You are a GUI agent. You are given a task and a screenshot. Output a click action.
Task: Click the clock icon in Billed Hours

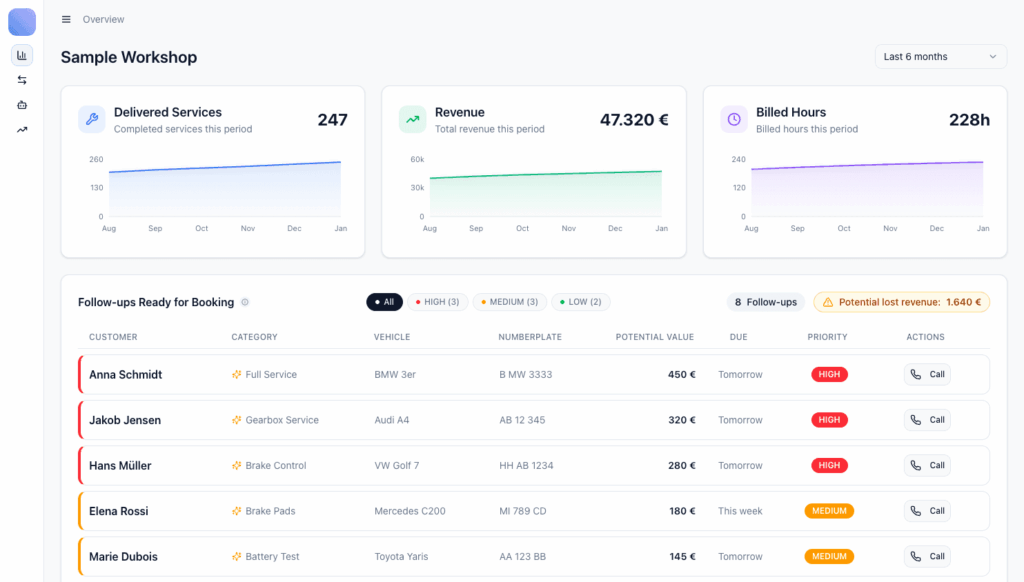tap(734, 120)
